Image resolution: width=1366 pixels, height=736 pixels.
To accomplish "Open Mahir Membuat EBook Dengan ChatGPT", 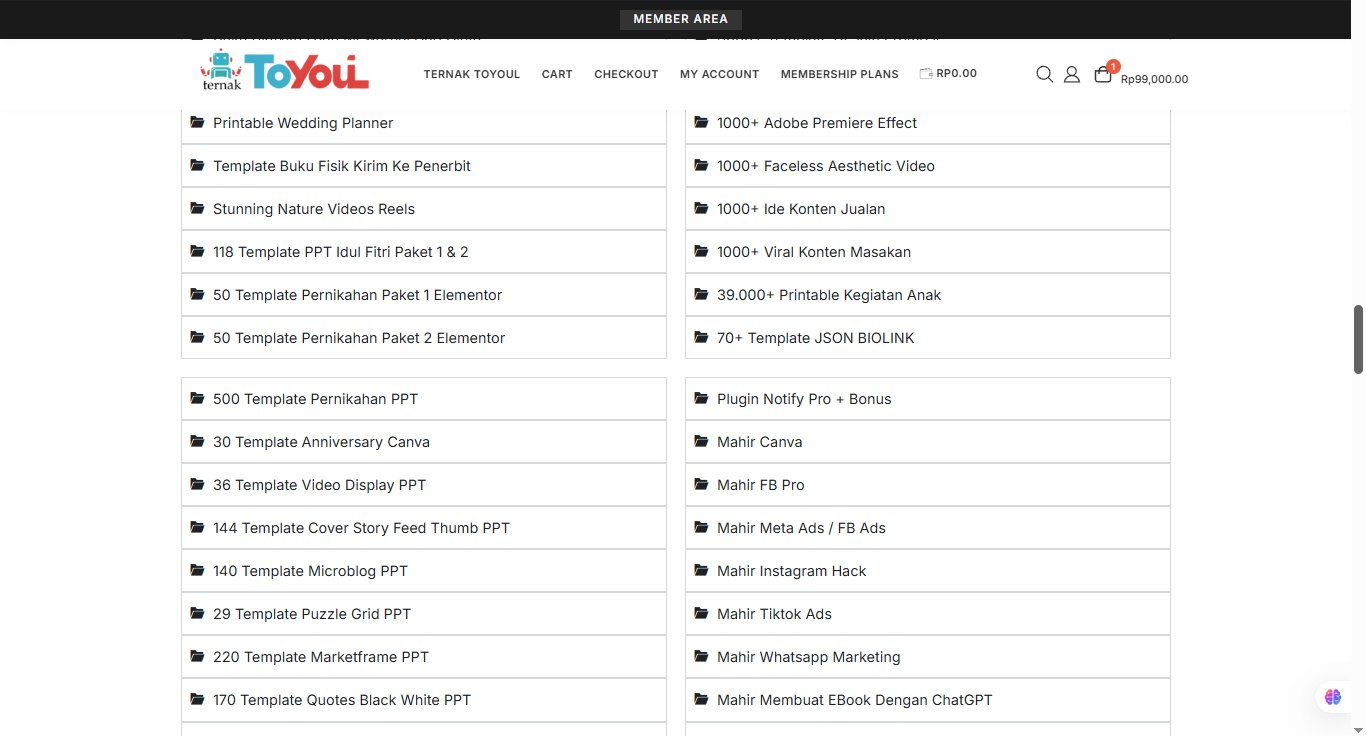I will point(928,700).
